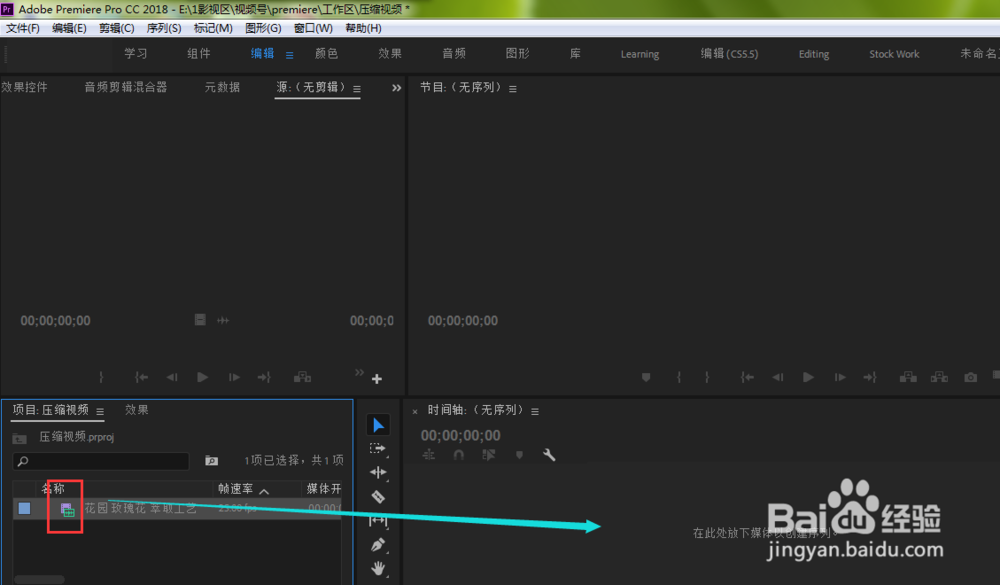Image resolution: width=1000 pixels, height=585 pixels.
Task: Open the 图形(G) menu
Action: (x=263, y=28)
